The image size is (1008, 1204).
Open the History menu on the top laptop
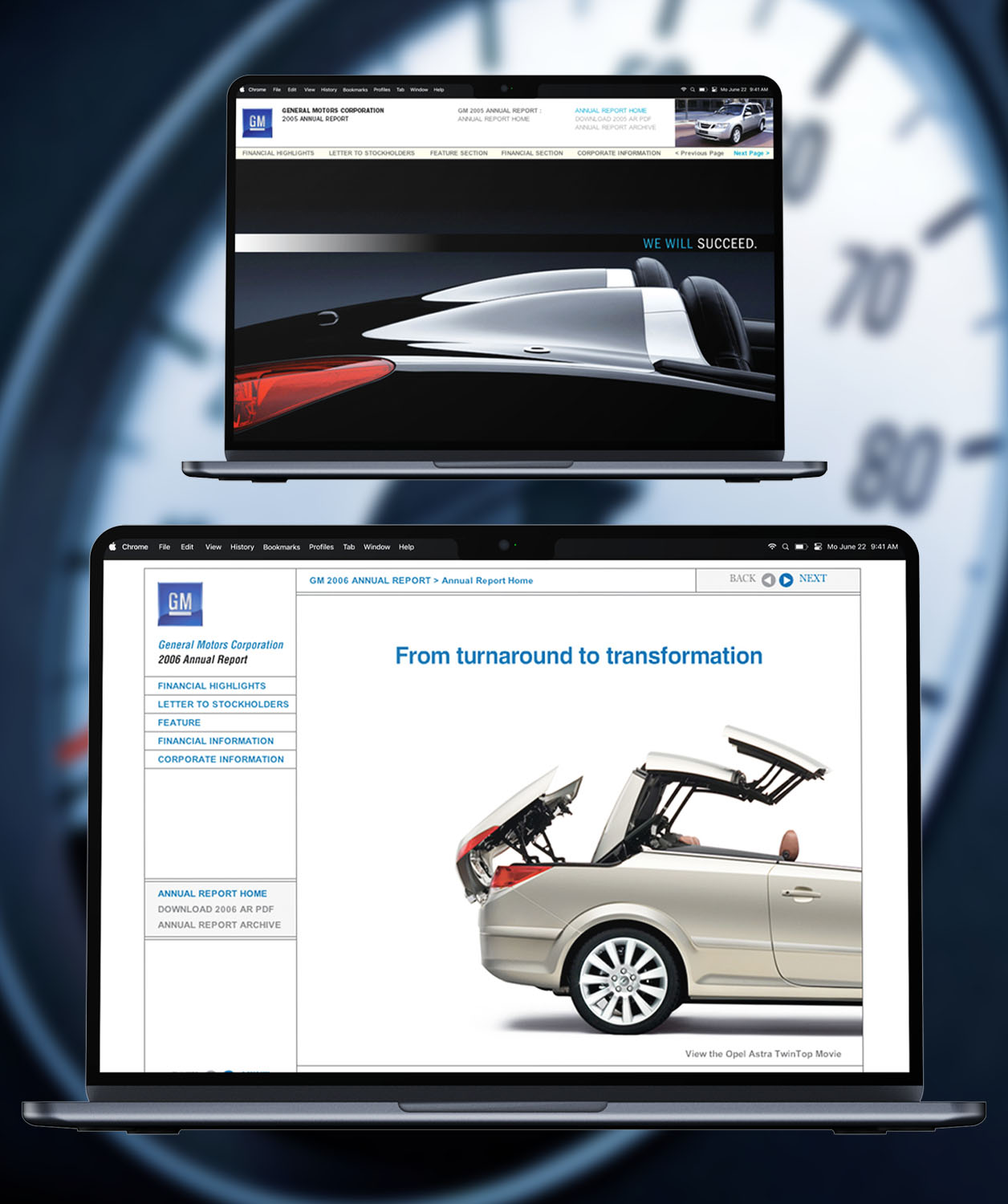coord(329,90)
